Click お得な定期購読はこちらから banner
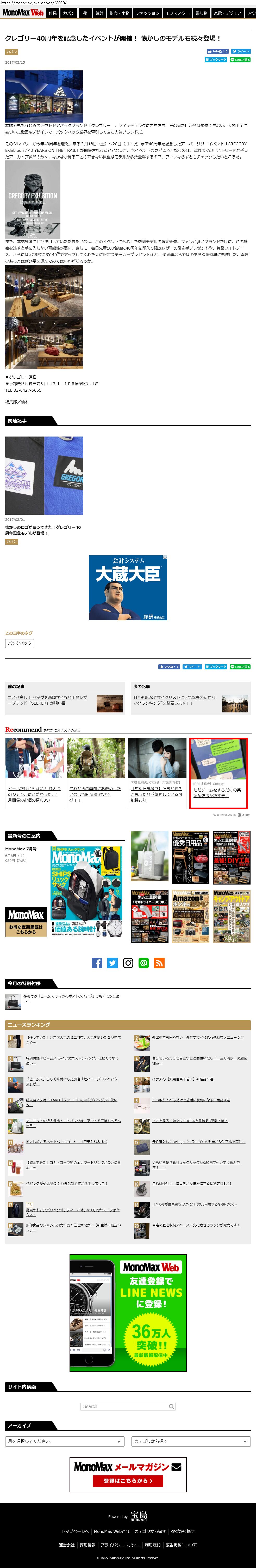The width and height of the screenshot is (256, 1568). point(26,922)
